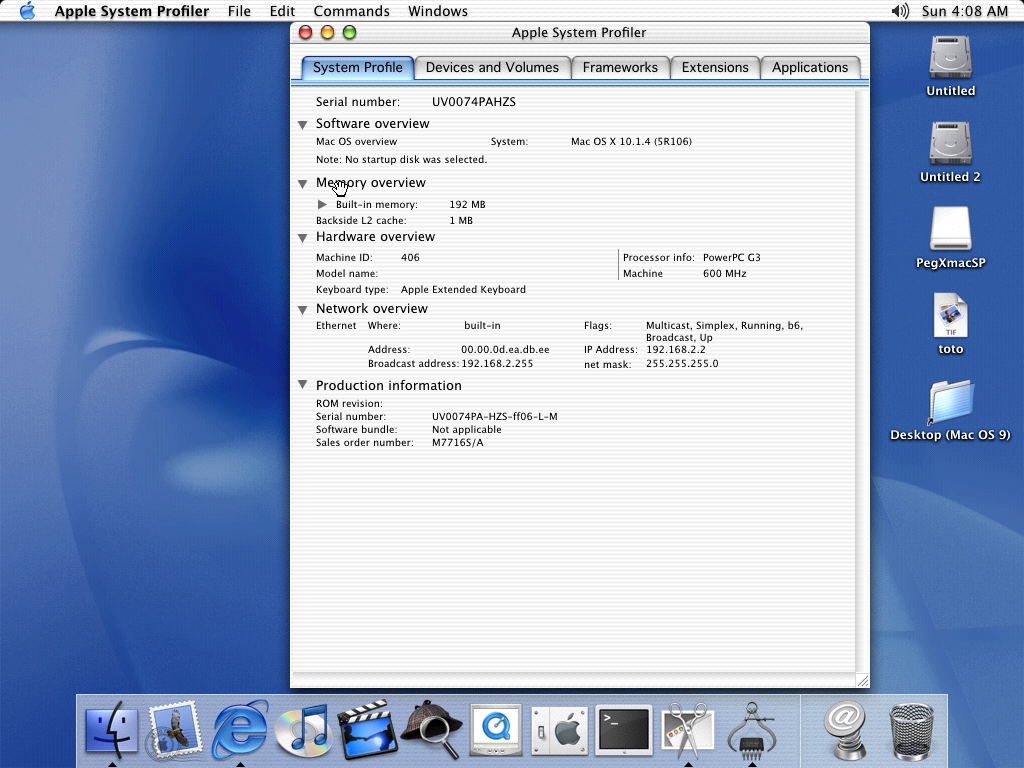
Task: Close the Apple System Profiler window
Action: 305,32
